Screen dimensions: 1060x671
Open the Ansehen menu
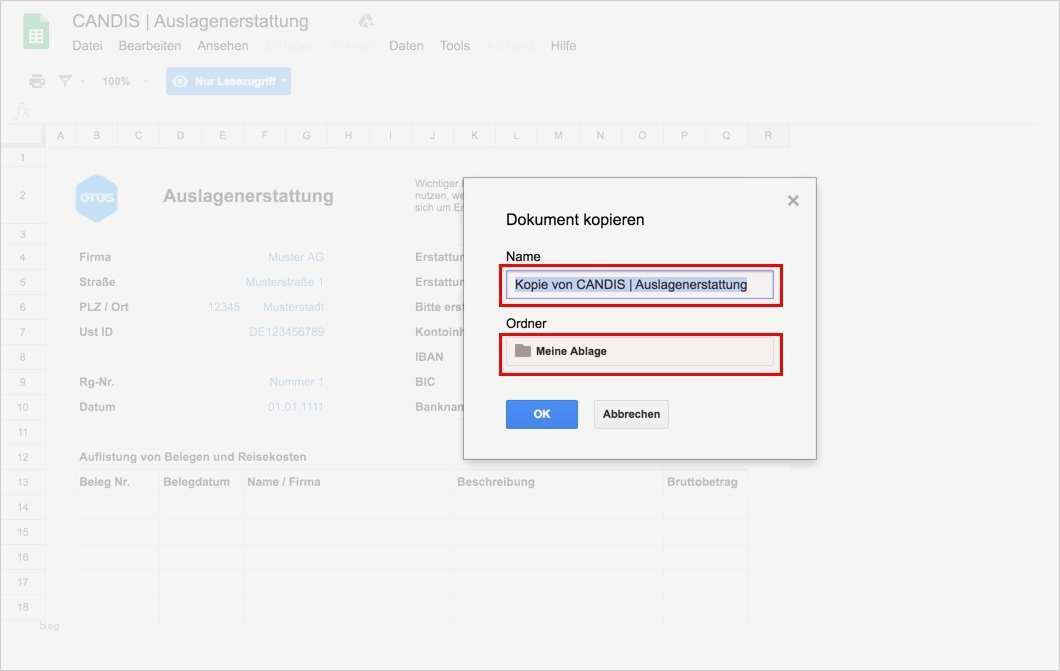(x=222, y=46)
